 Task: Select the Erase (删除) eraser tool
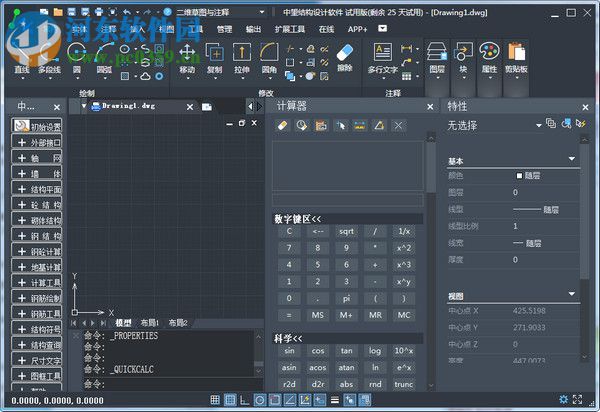point(344,58)
